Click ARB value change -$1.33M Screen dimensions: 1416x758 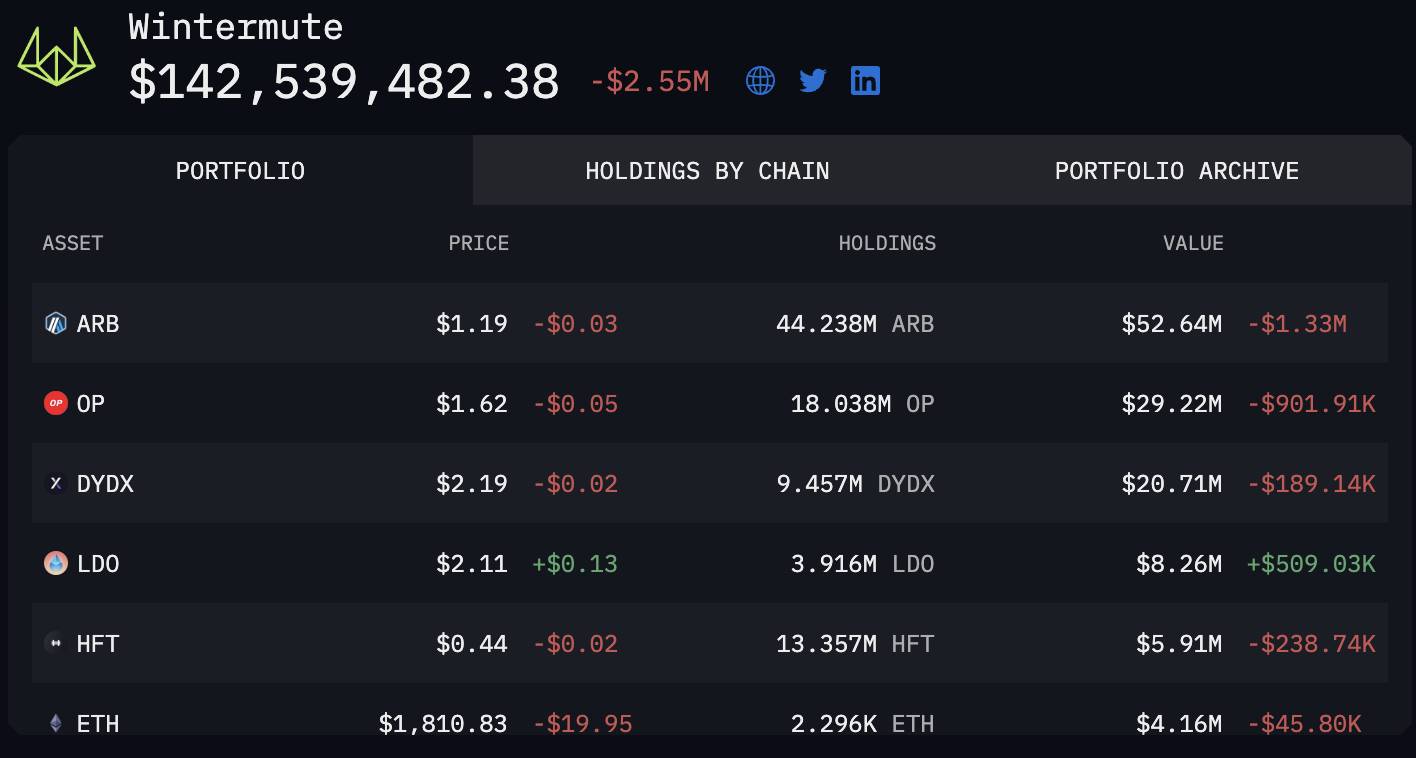click(x=1297, y=324)
